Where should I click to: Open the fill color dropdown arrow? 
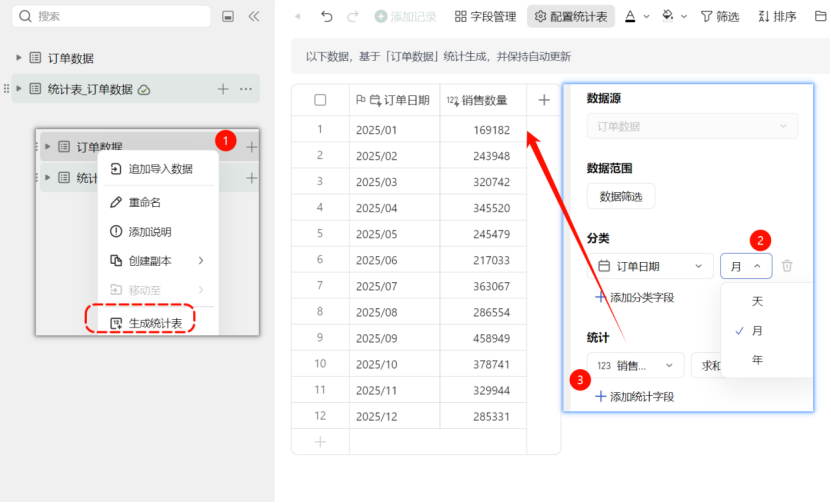click(684, 16)
